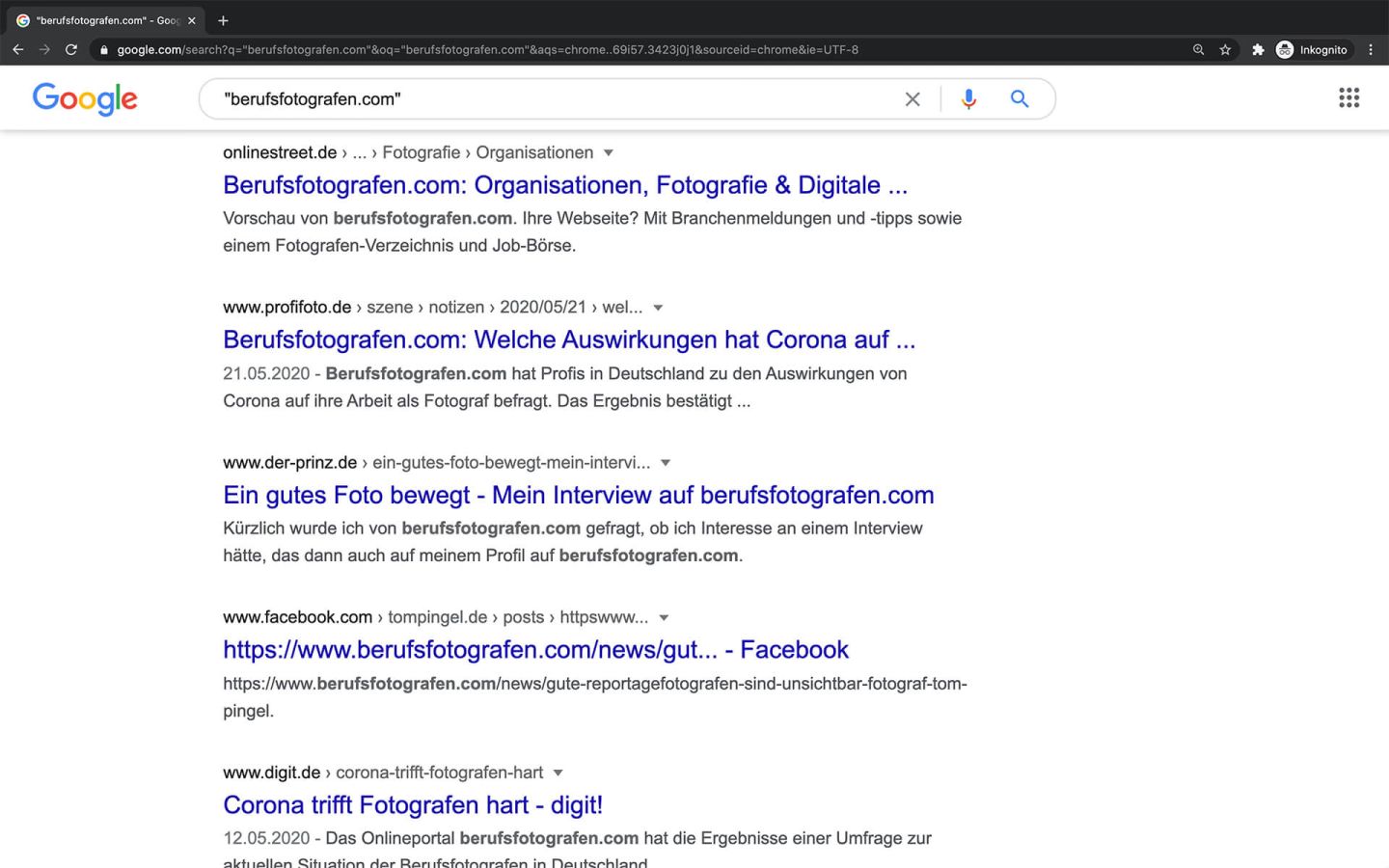Open the Facebook berufsfotografen.com/news result
The width and height of the screenshot is (1389, 868).
(535, 650)
